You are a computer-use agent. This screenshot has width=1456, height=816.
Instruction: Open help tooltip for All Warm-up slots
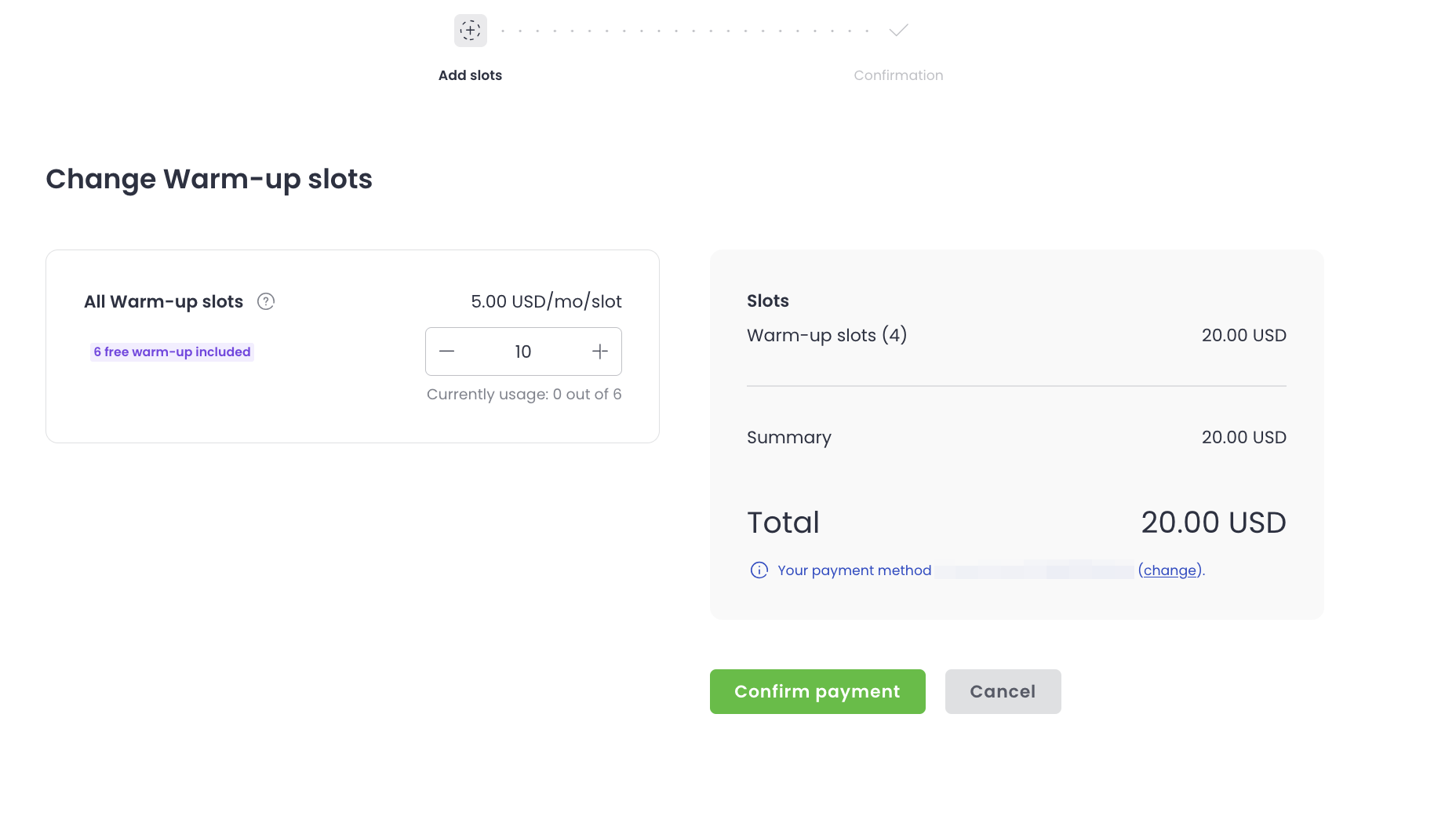[x=266, y=301]
